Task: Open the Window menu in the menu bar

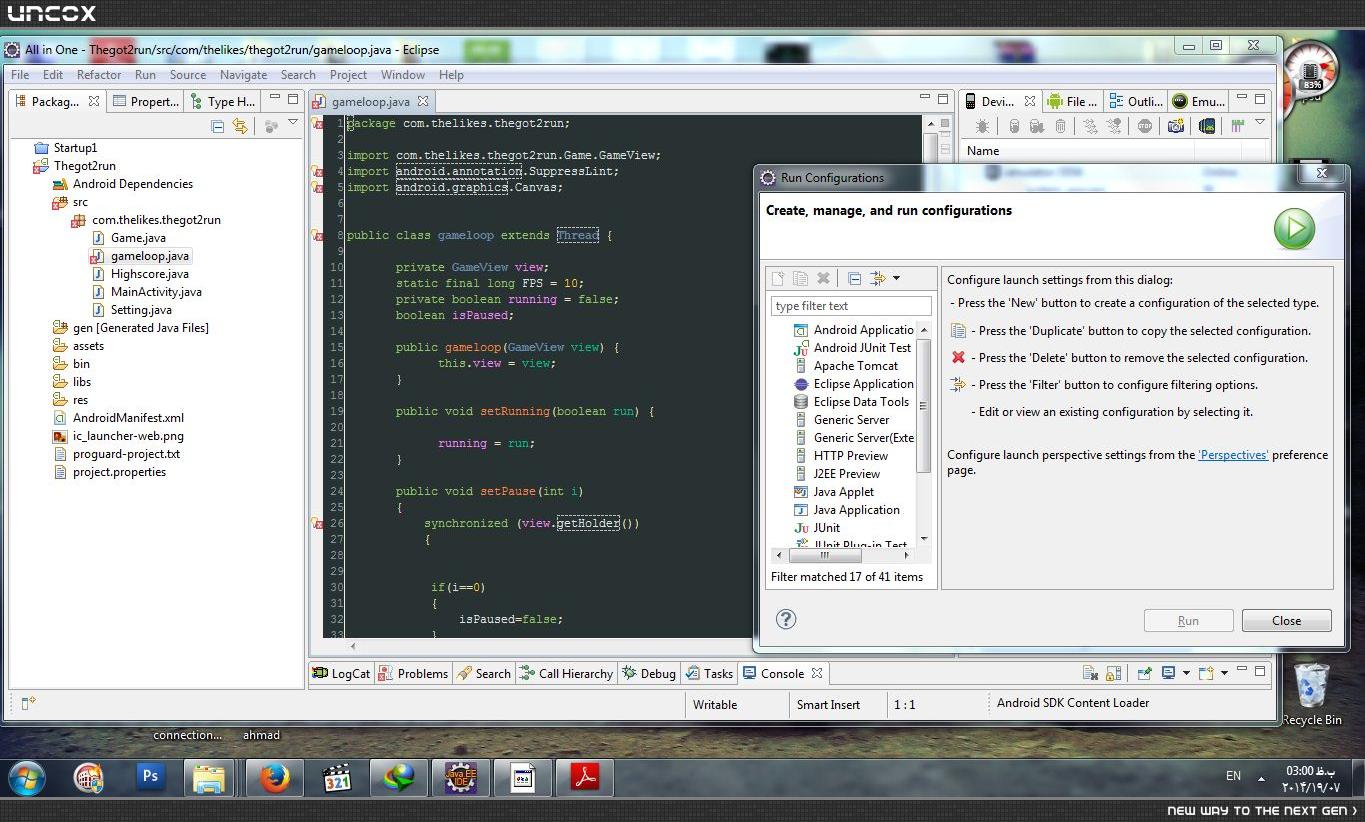Action: click(x=403, y=74)
